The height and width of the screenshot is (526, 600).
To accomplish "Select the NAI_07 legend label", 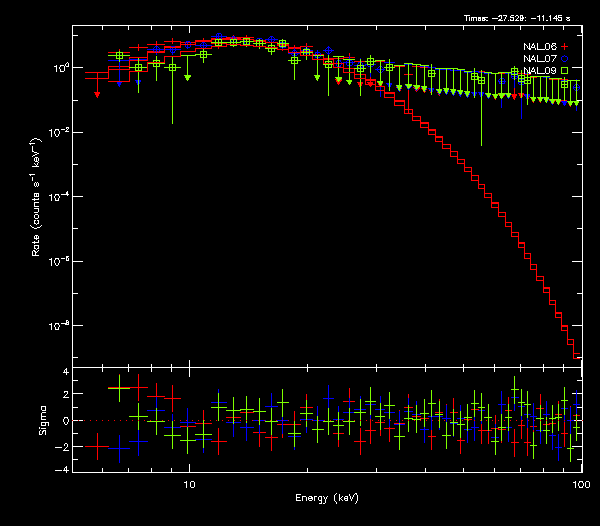I will (539, 59).
